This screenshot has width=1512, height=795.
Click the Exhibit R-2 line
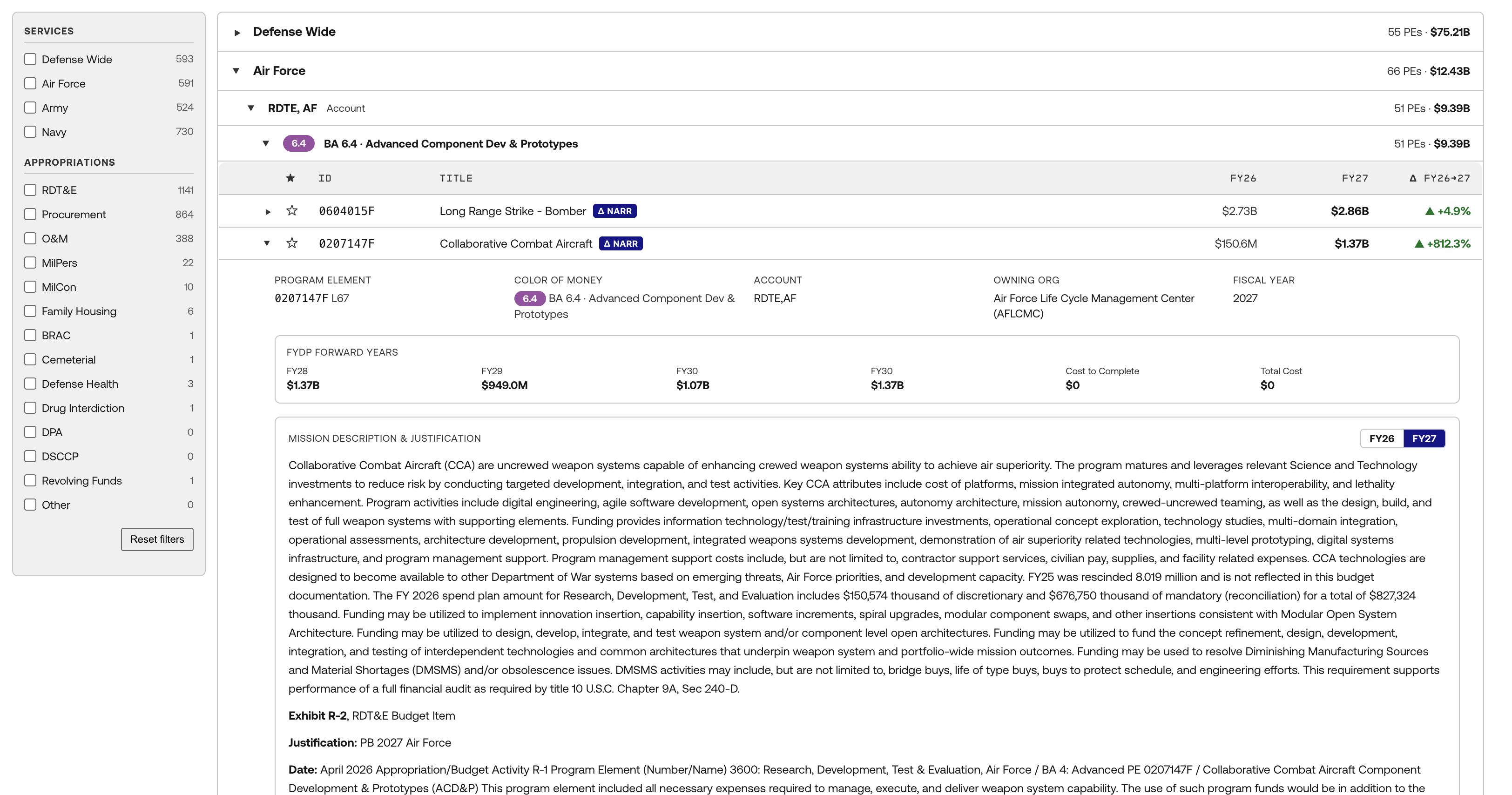coord(371,716)
